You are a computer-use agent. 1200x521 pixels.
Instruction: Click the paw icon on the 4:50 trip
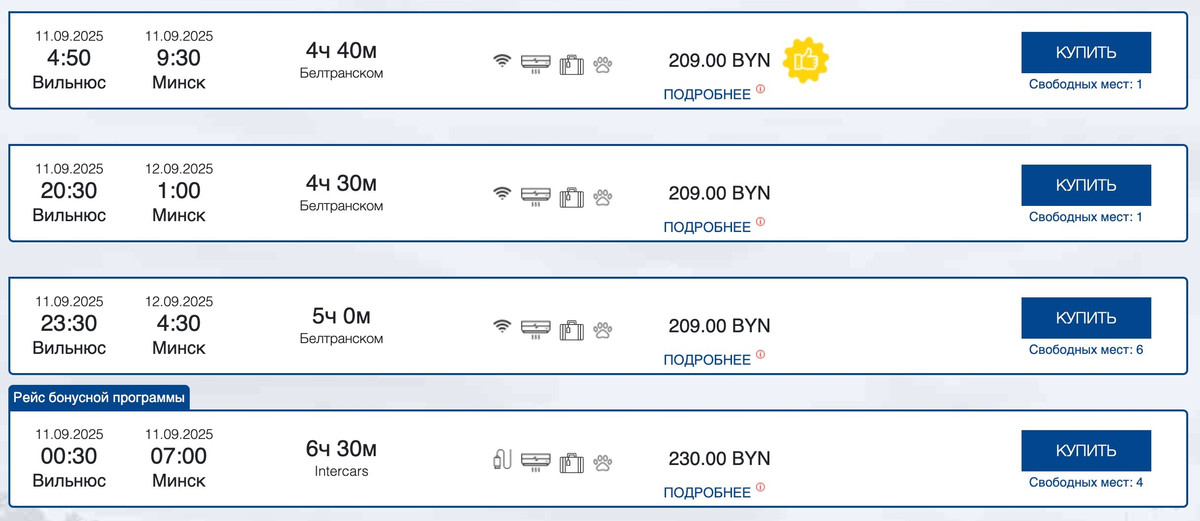pyautogui.click(x=602, y=65)
